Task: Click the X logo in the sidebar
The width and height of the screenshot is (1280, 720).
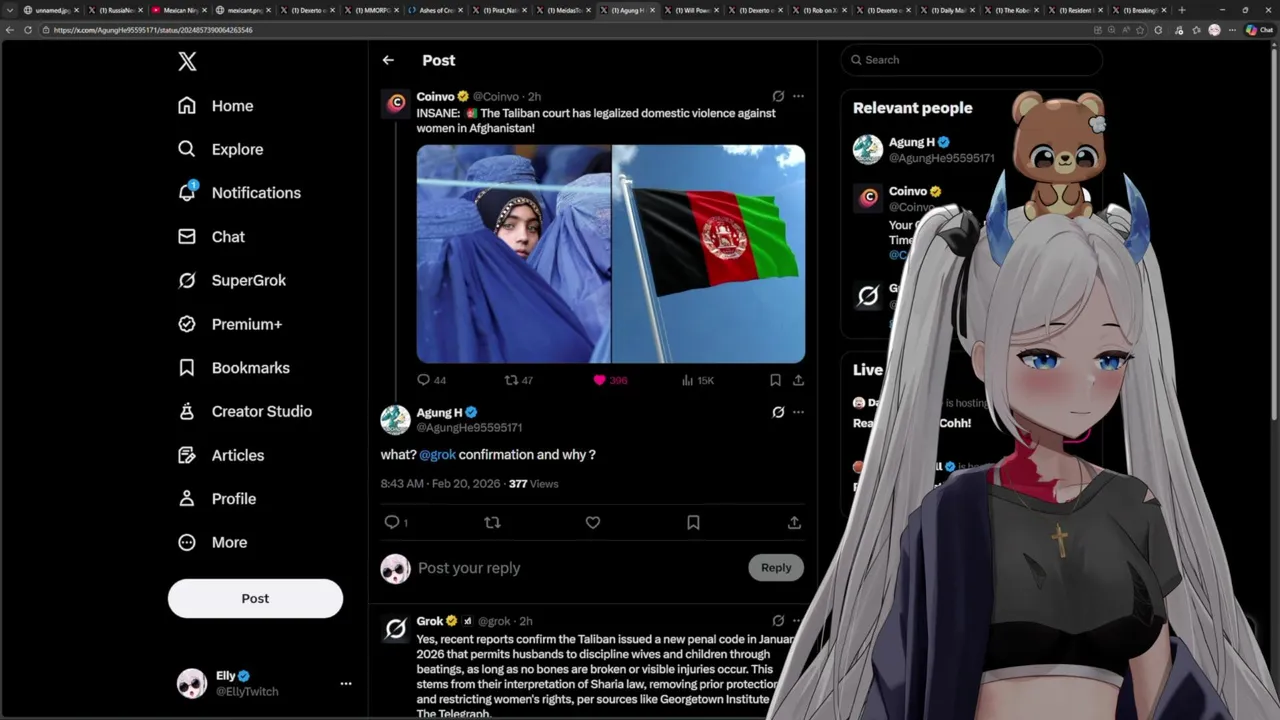Action: [x=187, y=61]
